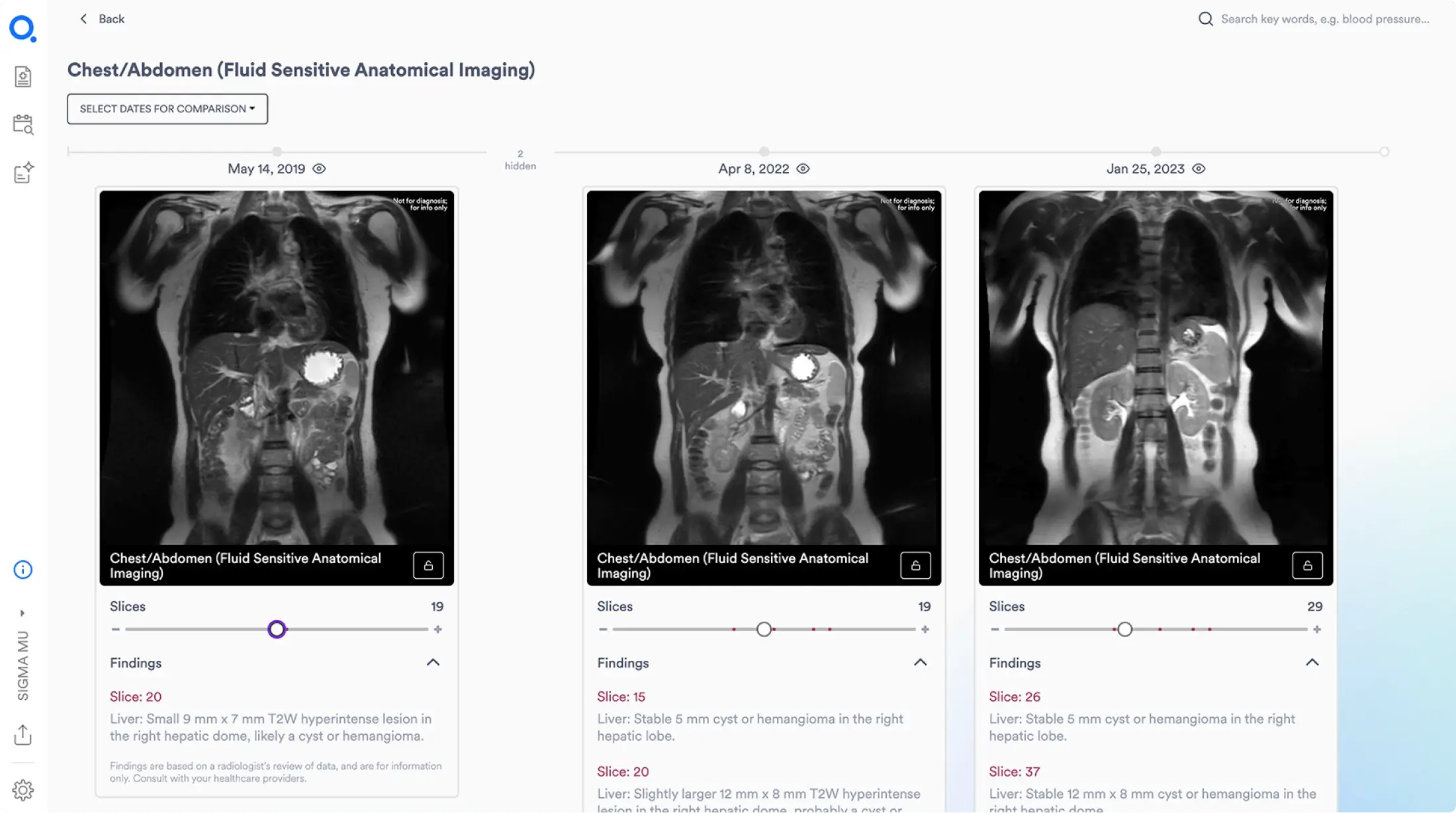Collapse the Findings section for May 14, 2019
Viewport: 1456px width, 813px height.
(x=434, y=662)
